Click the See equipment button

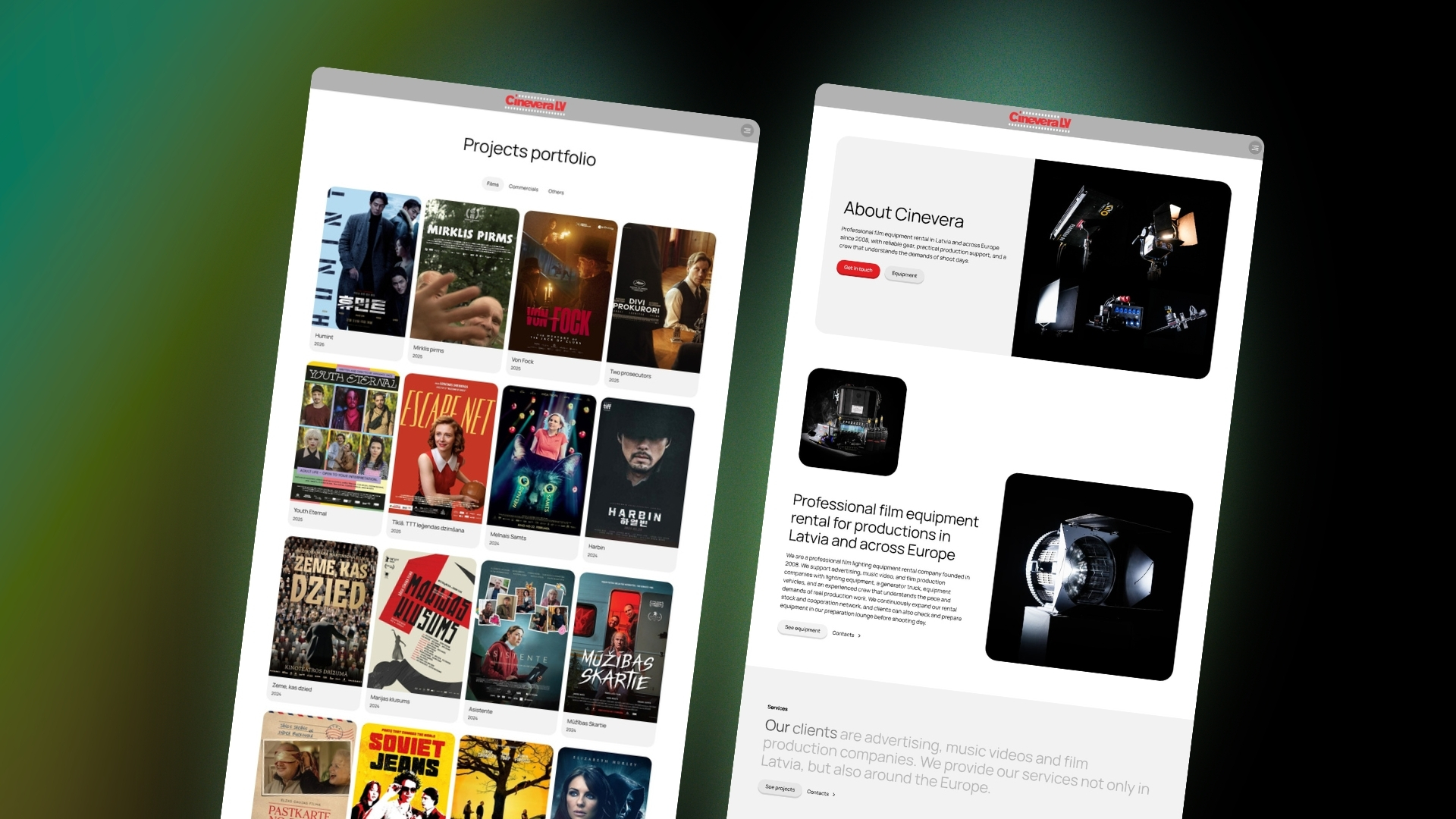pyautogui.click(x=802, y=629)
